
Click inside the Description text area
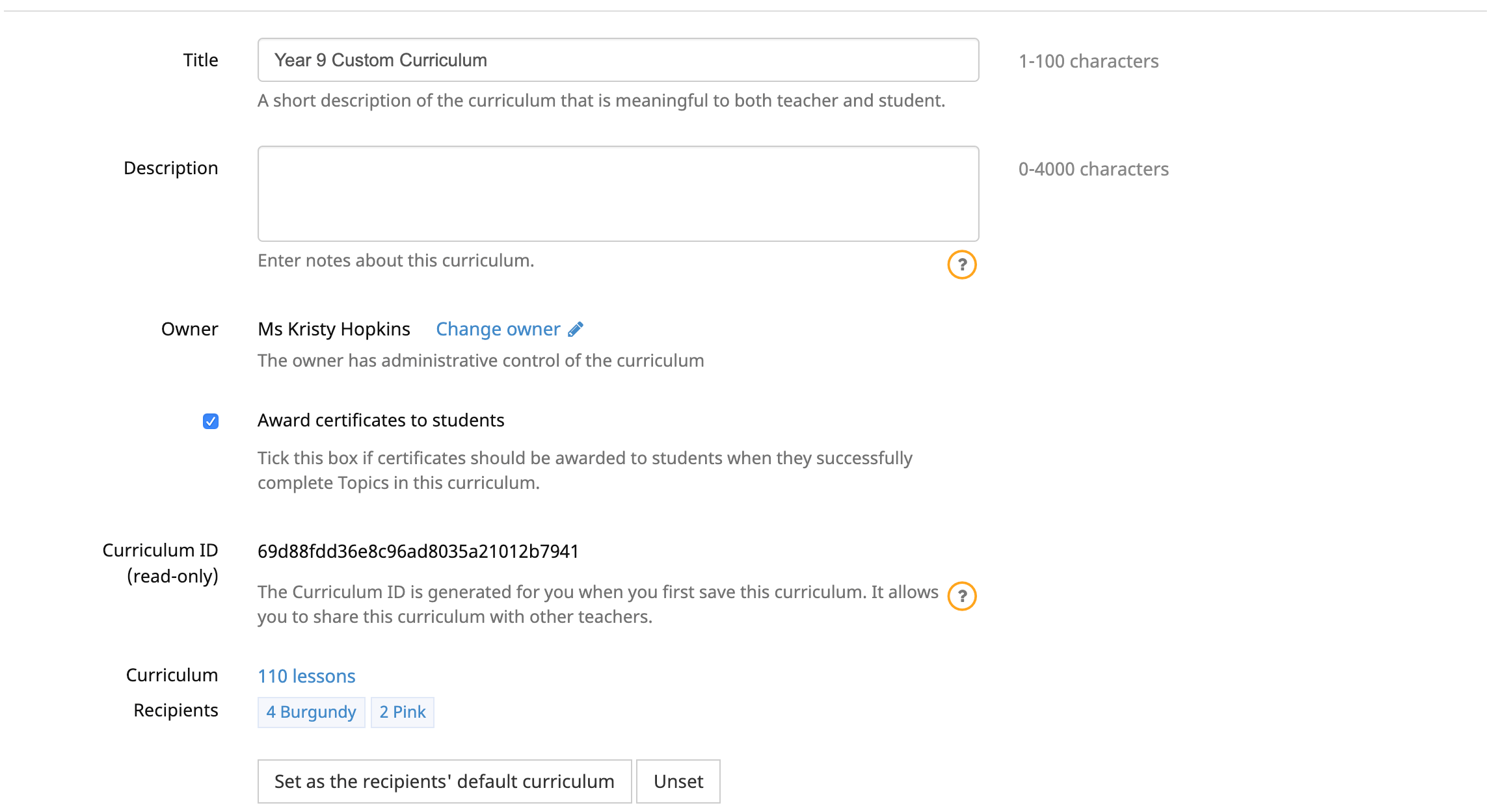coord(618,194)
